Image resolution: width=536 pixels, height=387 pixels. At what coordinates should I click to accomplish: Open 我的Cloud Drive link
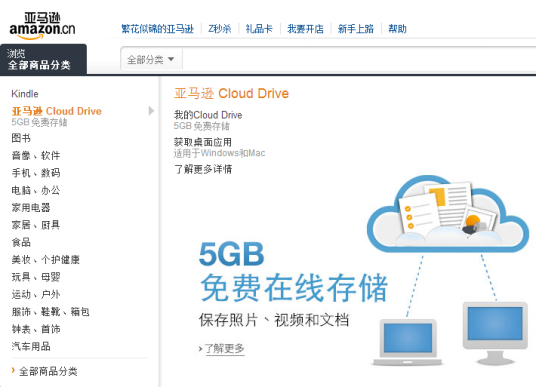(208, 115)
